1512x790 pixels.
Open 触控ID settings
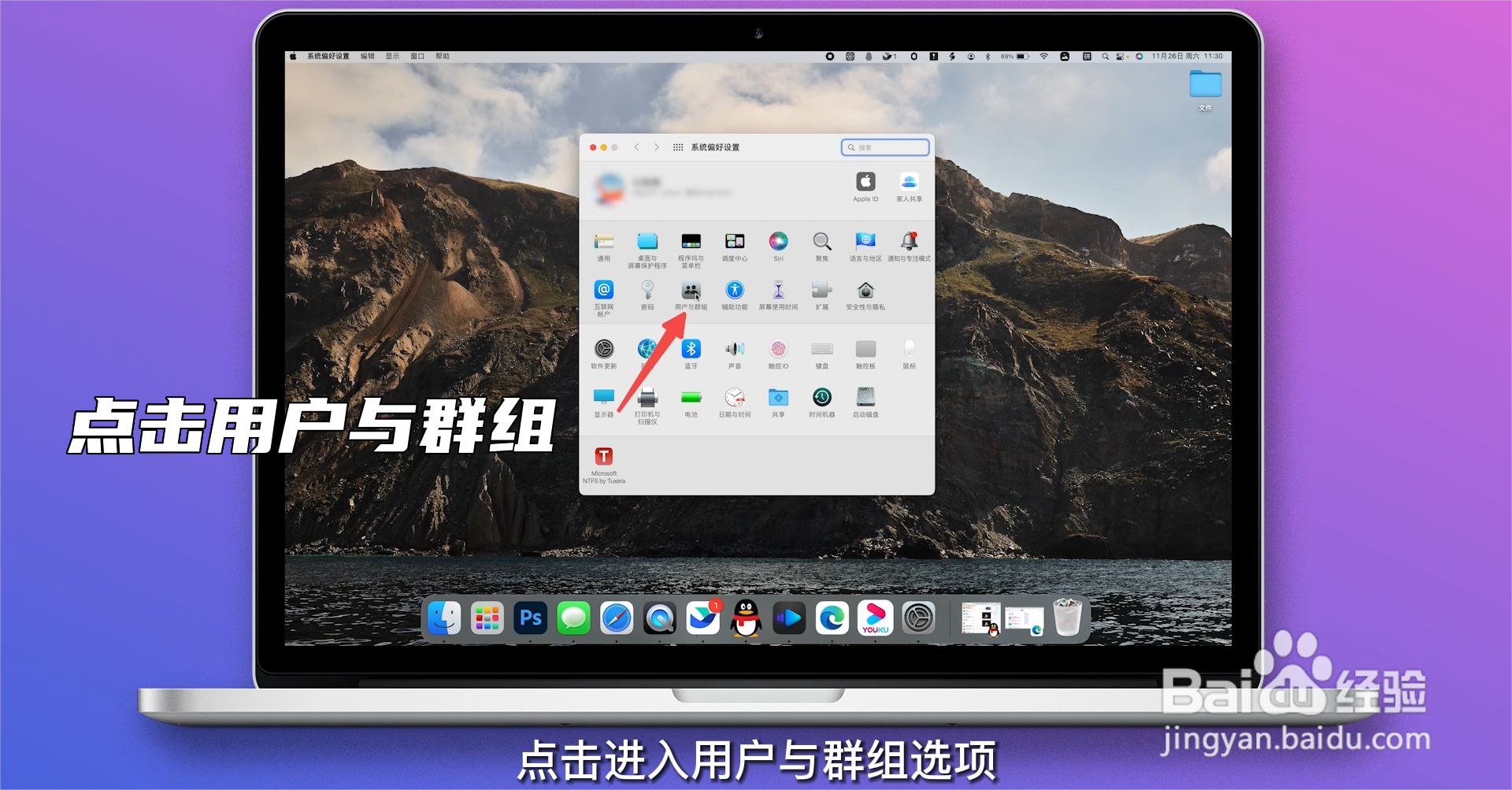point(778,347)
